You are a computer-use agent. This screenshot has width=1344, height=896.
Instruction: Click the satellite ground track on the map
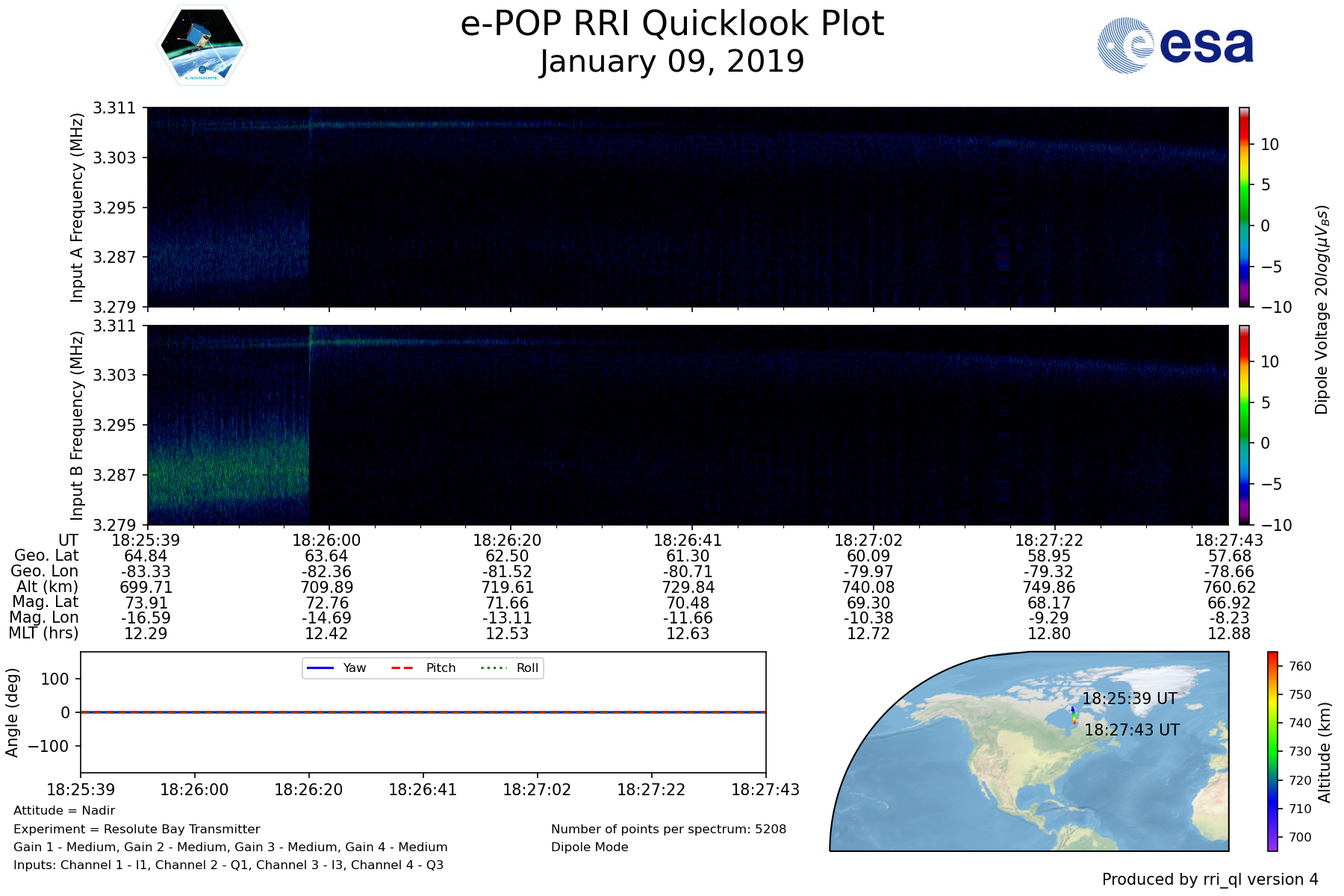1074,715
